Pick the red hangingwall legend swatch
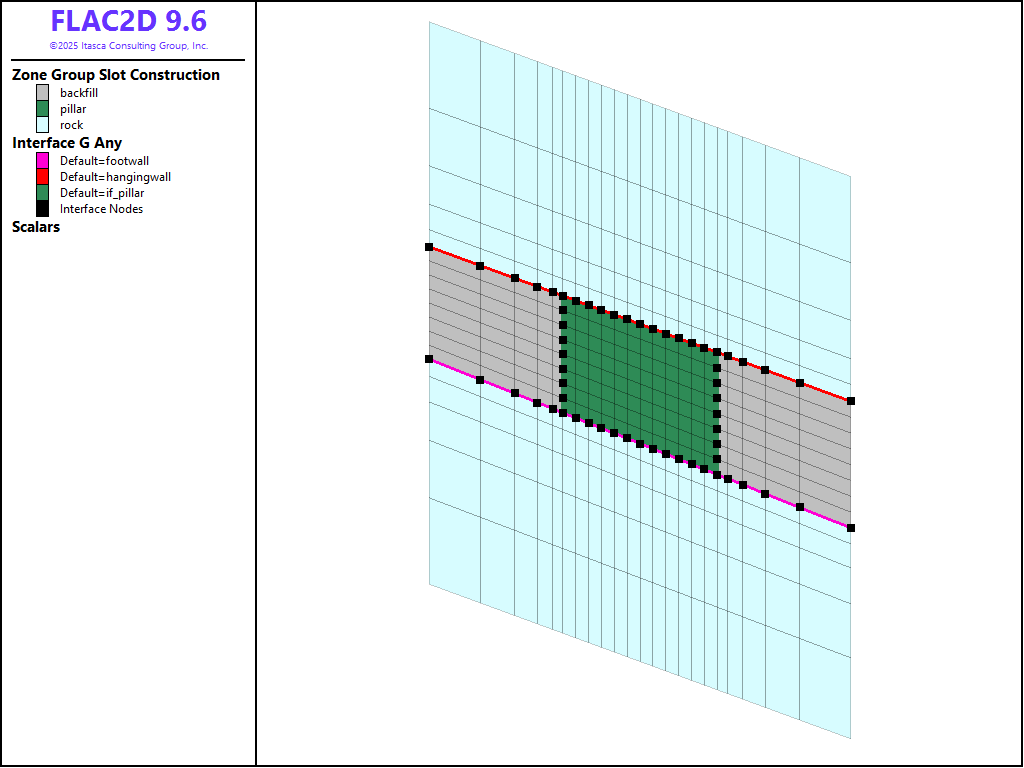The image size is (1024, 768). click(42, 177)
